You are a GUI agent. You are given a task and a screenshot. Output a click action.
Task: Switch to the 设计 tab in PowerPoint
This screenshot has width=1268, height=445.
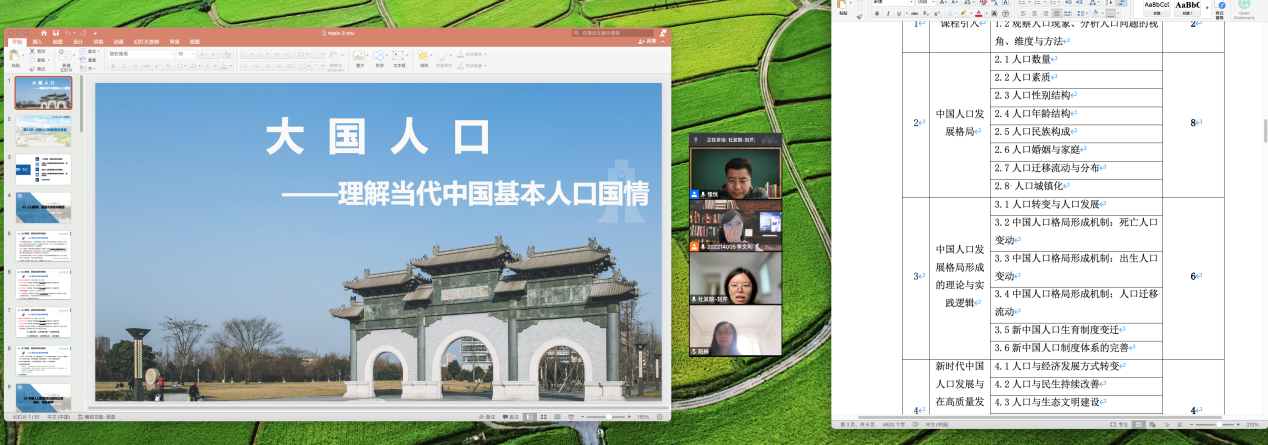pos(78,42)
